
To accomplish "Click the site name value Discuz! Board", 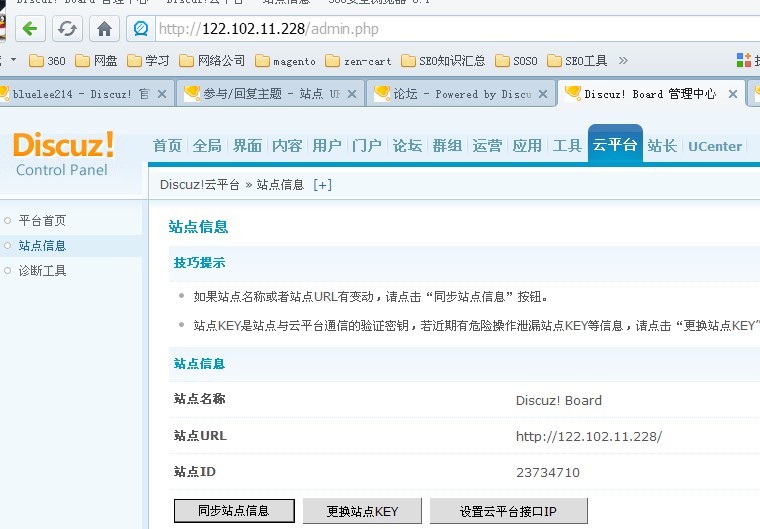I will [x=558, y=401].
